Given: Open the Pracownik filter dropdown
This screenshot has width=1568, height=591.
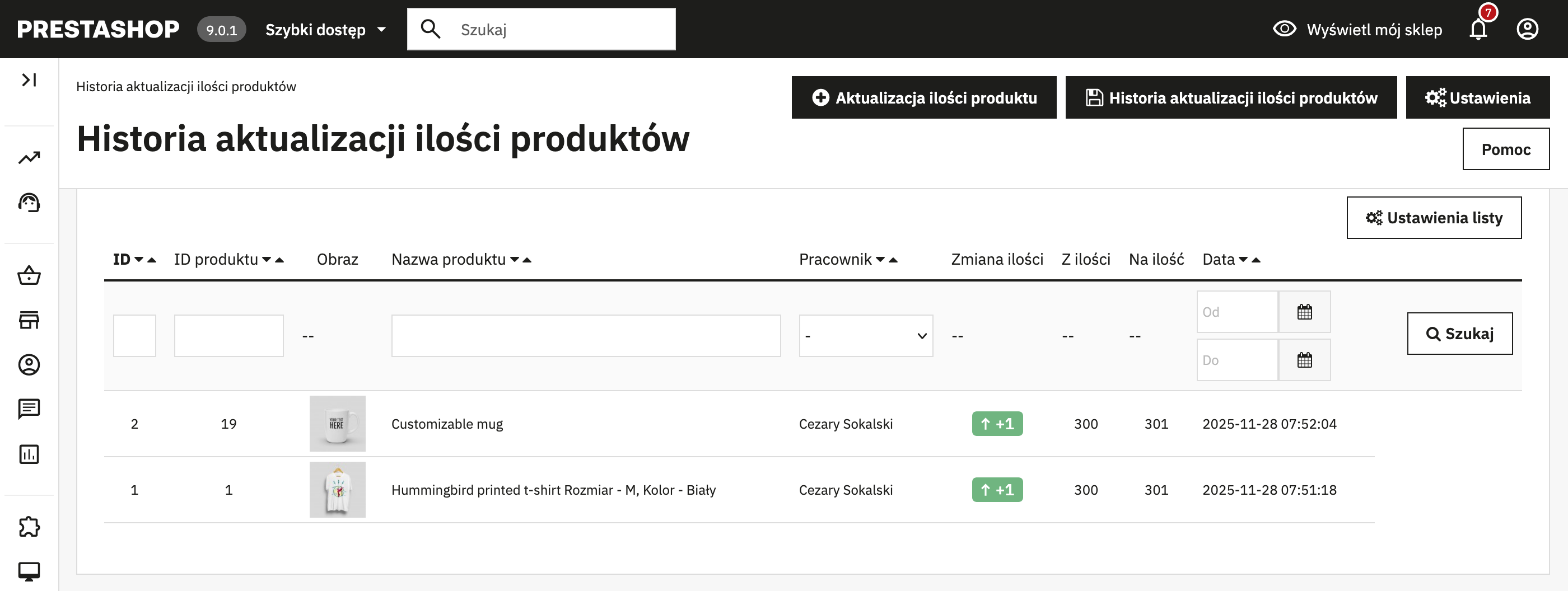Looking at the screenshot, I should (865, 336).
